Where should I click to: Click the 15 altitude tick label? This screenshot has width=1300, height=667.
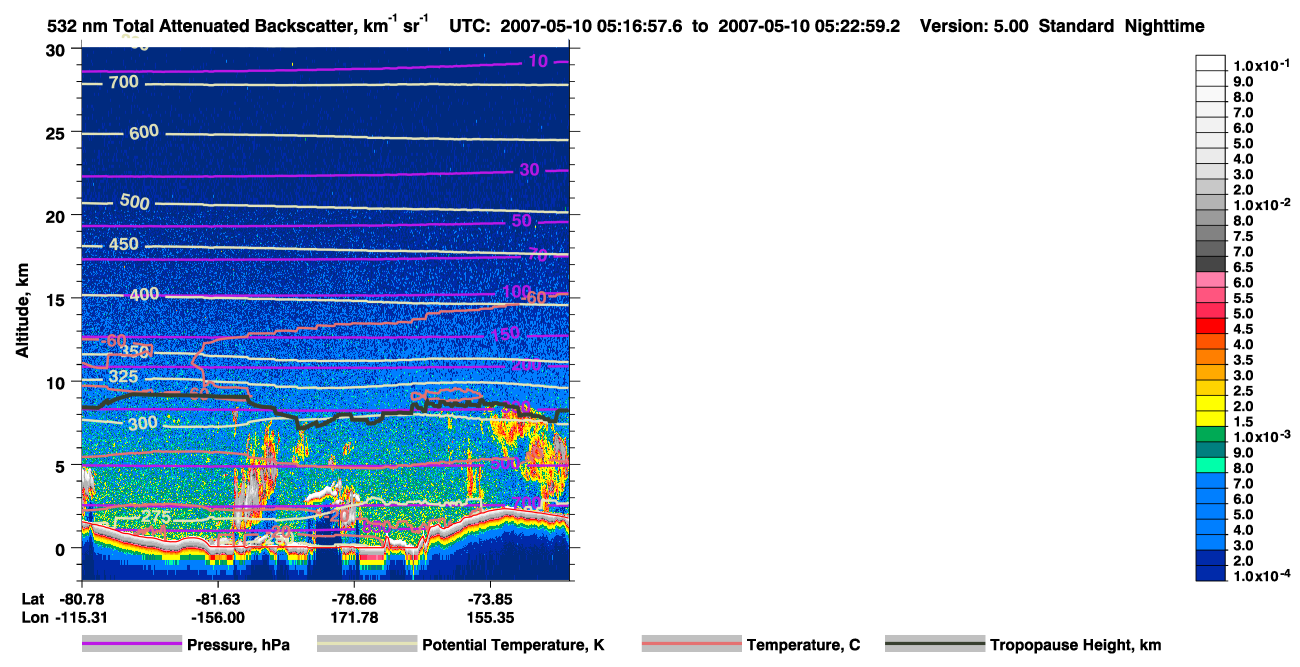[x=58, y=299]
